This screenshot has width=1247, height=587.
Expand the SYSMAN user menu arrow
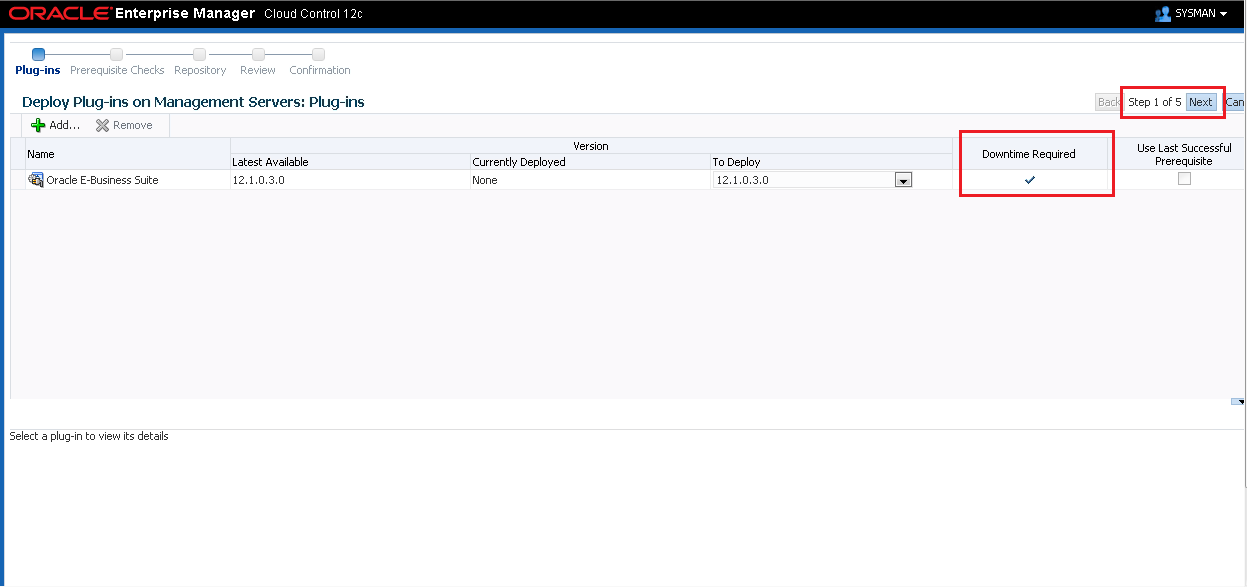click(1223, 14)
